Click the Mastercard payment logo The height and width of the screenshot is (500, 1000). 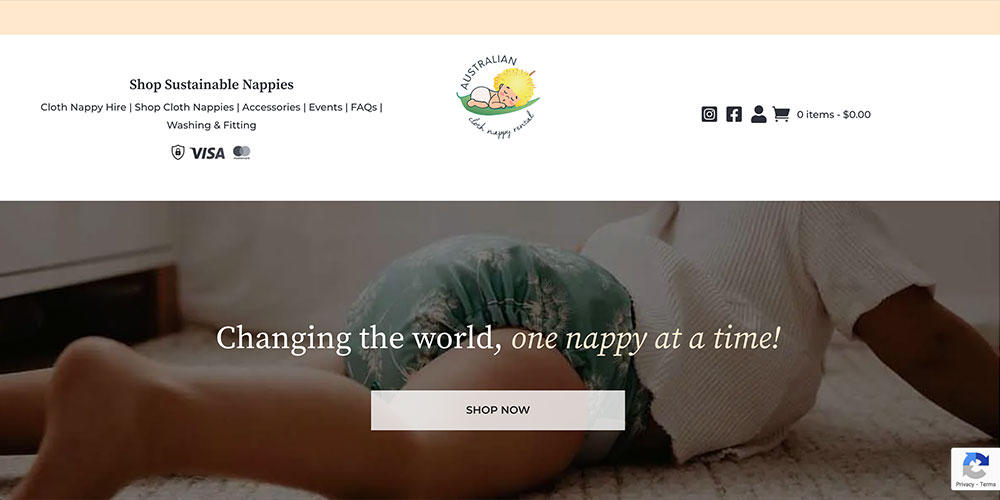pos(242,152)
